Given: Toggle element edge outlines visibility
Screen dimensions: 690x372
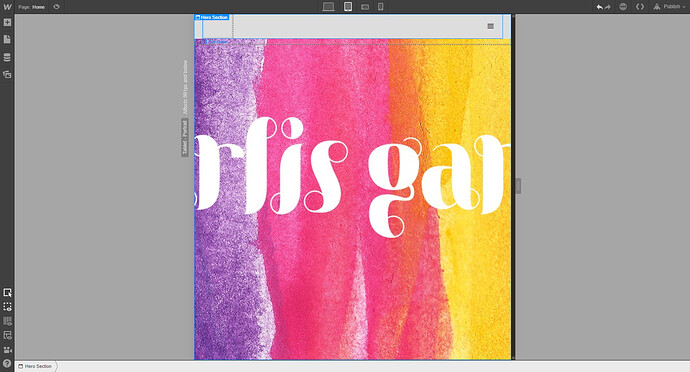Looking at the screenshot, I should coord(7,307).
